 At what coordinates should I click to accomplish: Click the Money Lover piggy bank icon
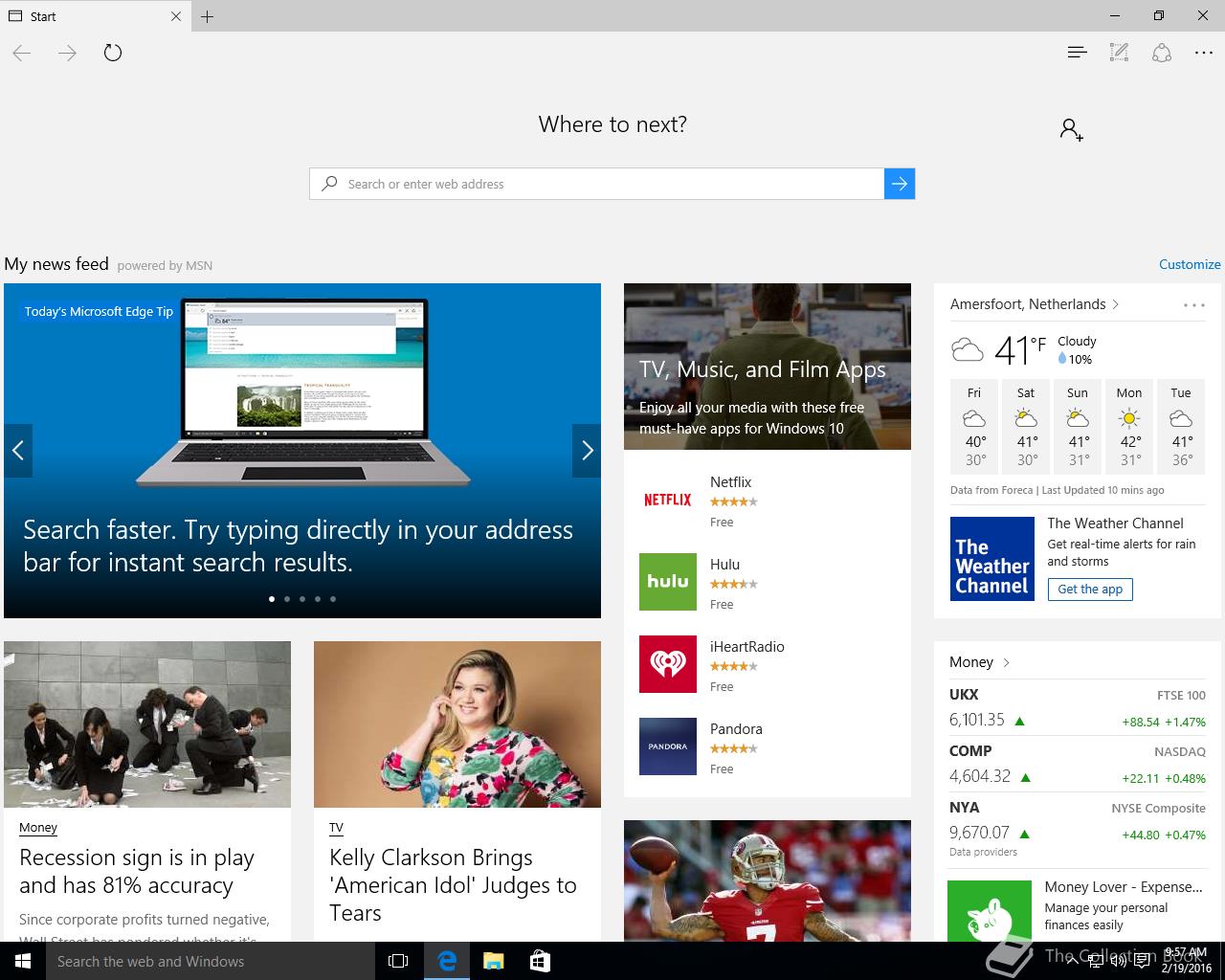click(990, 911)
